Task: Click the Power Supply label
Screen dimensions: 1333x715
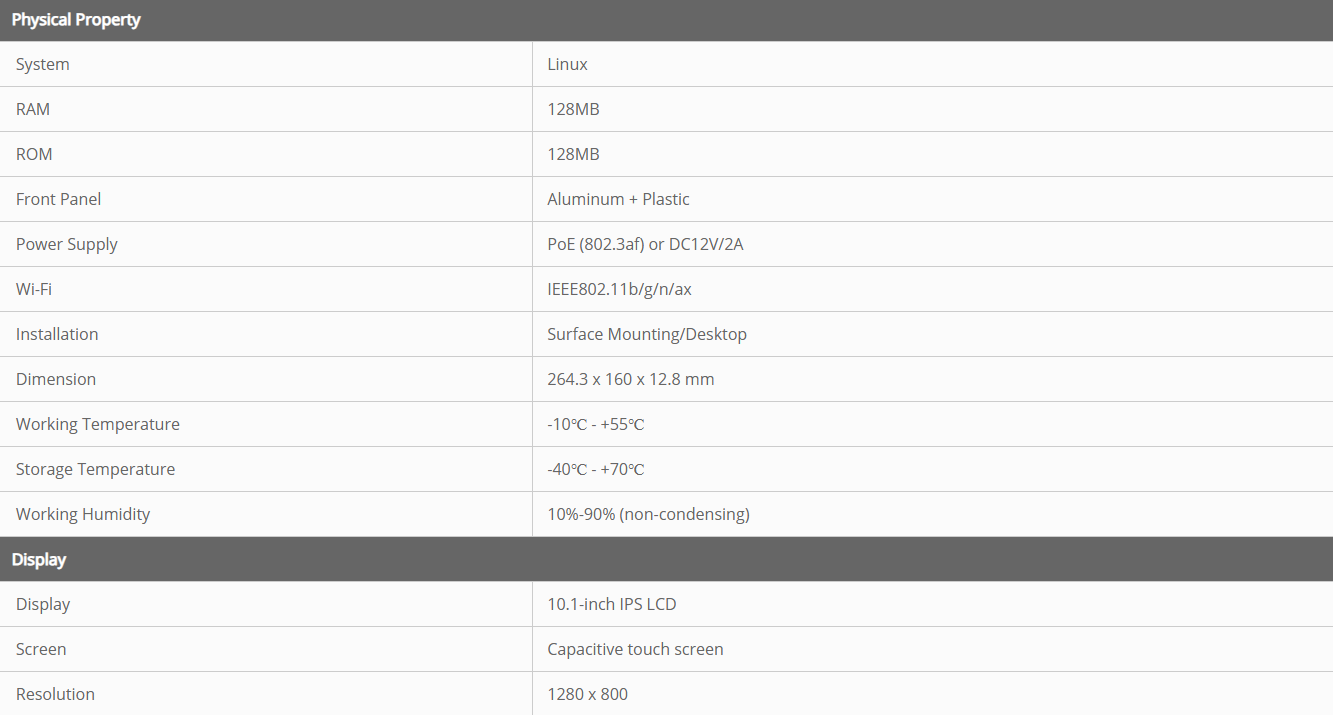Action: (67, 245)
